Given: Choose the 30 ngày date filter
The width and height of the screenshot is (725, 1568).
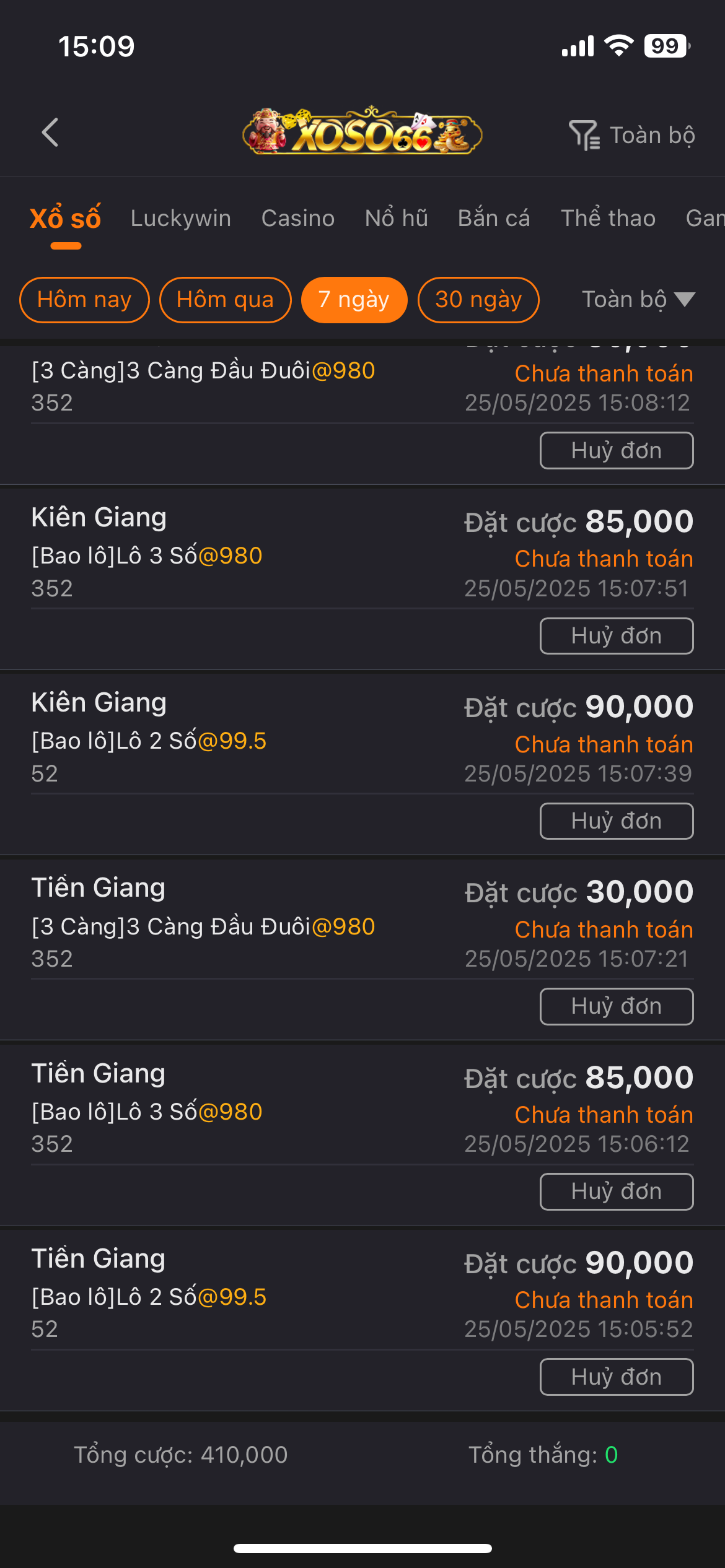Looking at the screenshot, I should coord(478,300).
